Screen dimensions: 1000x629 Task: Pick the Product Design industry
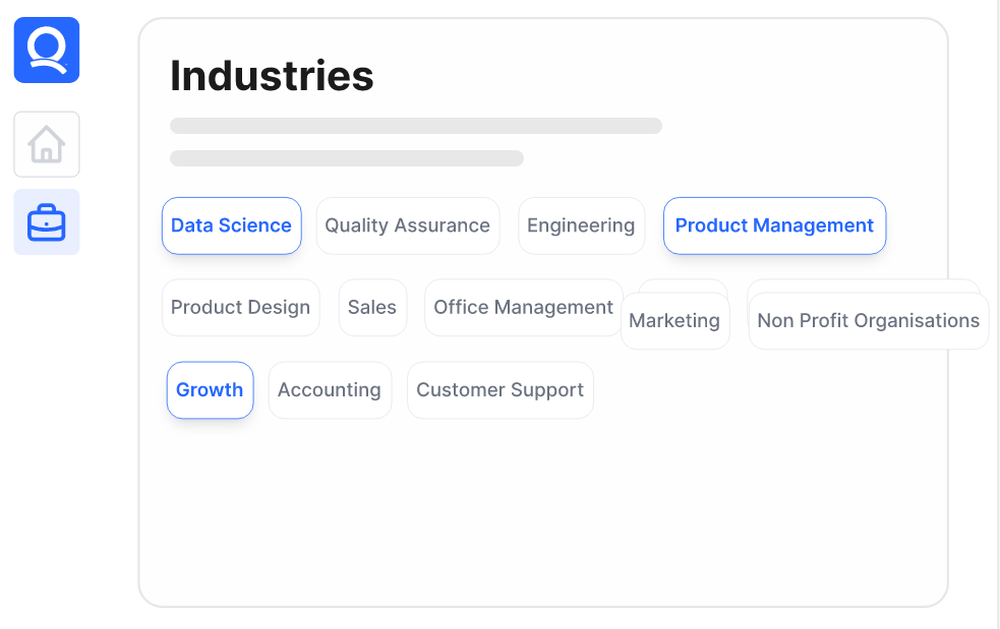tap(240, 308)
